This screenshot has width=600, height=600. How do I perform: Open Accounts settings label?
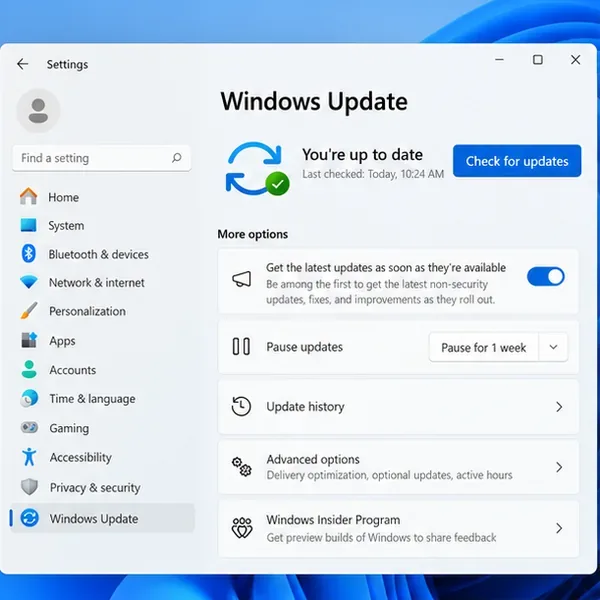[73, 370]
